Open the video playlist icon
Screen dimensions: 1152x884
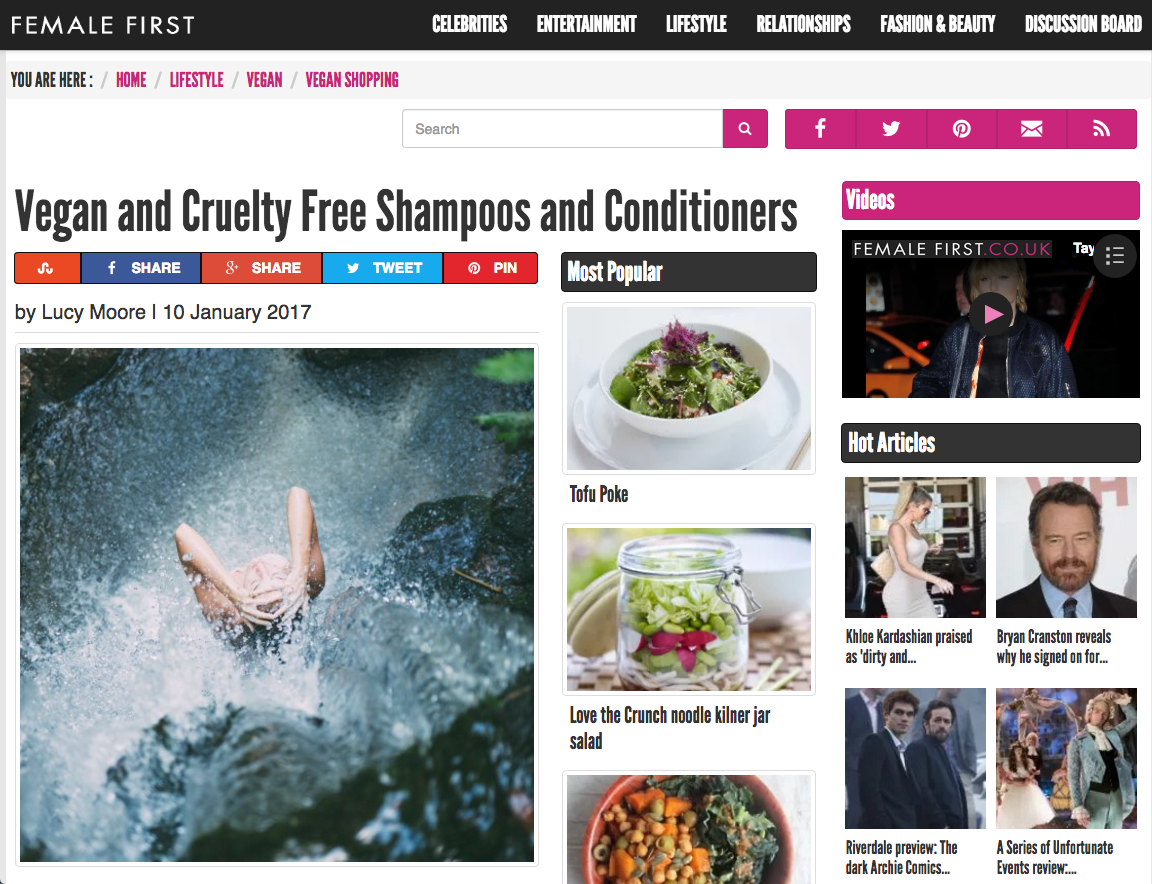(x=1115, y=256)
